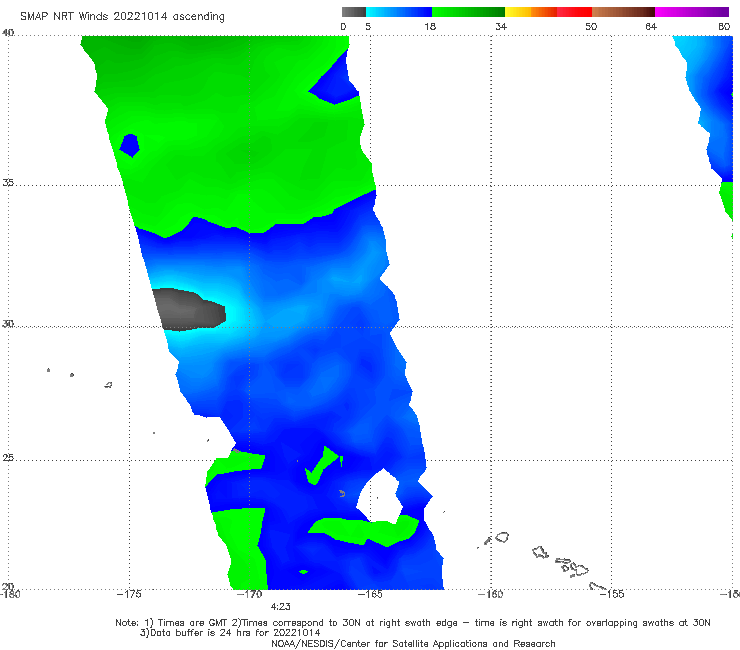Click the swath time stamp "4:23"
The height and width of the screenshot is (650, 740).
coord(280,607)
